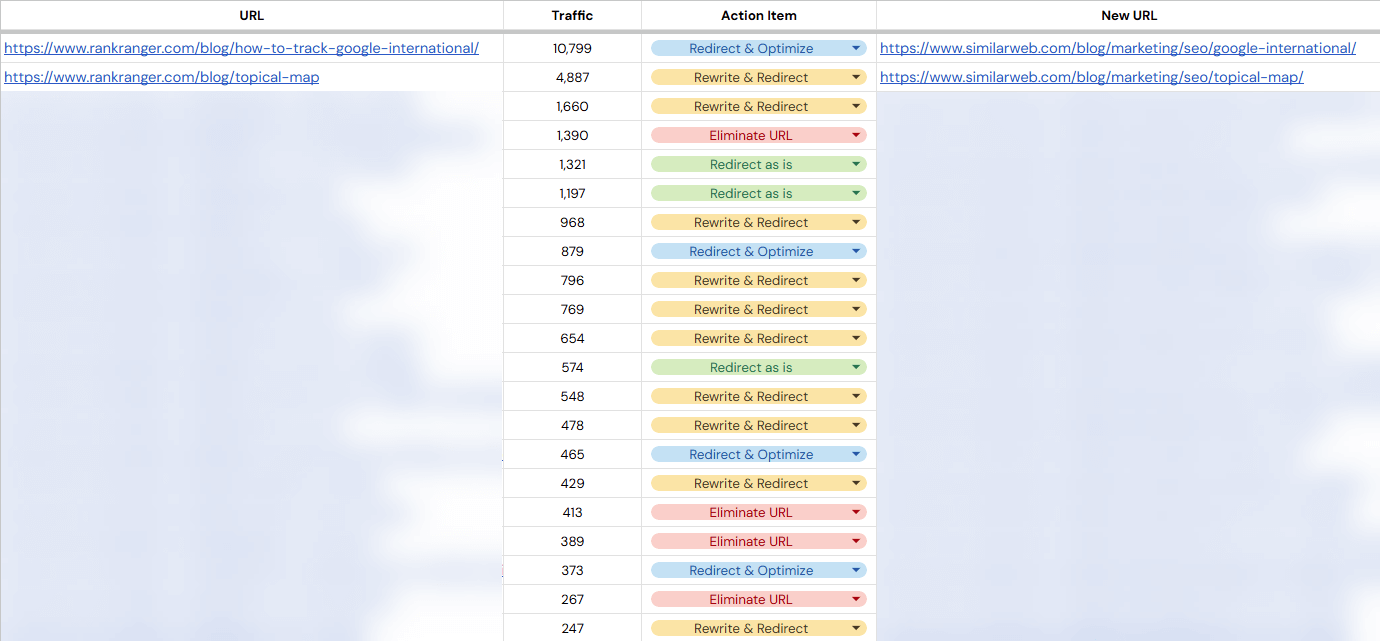
Task: Open the Rewrite & Redirect dropdown on the 247 row
Action: click(856, 628)
